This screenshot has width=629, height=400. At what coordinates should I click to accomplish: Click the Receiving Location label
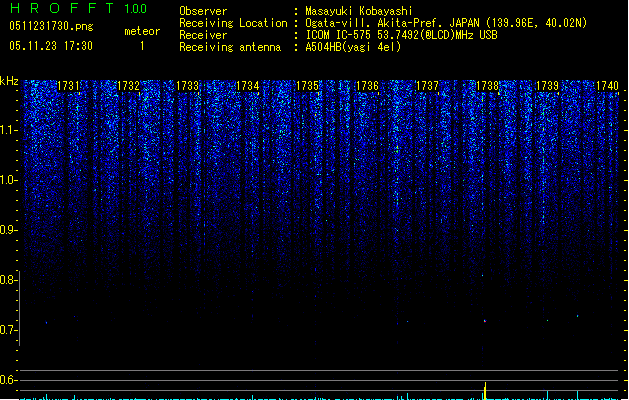[x=233, y=23]
